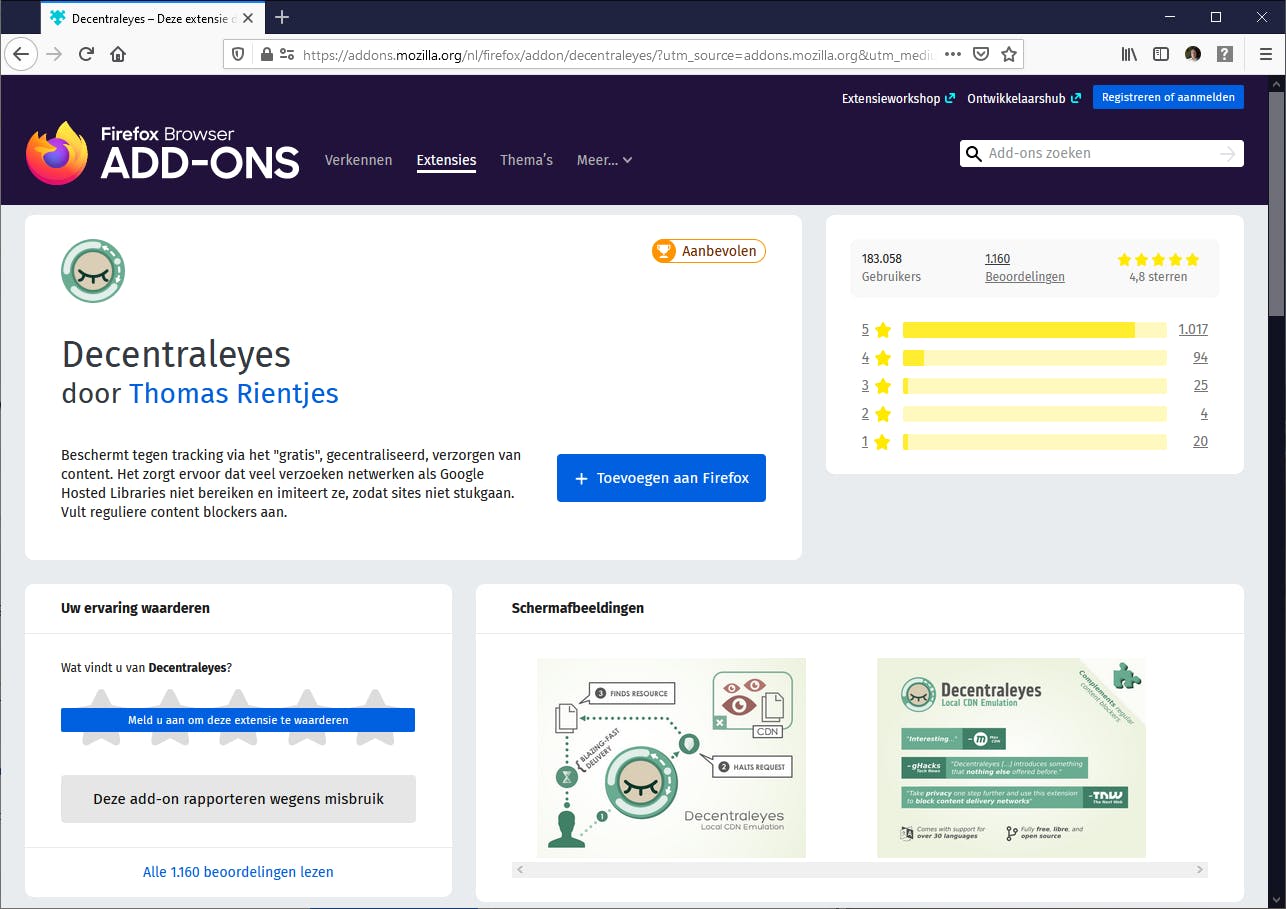Open the CDN diagram screenshot thumbnail
The height and width of the screenshot is (909, 1286).
click(x=671, y=757)
